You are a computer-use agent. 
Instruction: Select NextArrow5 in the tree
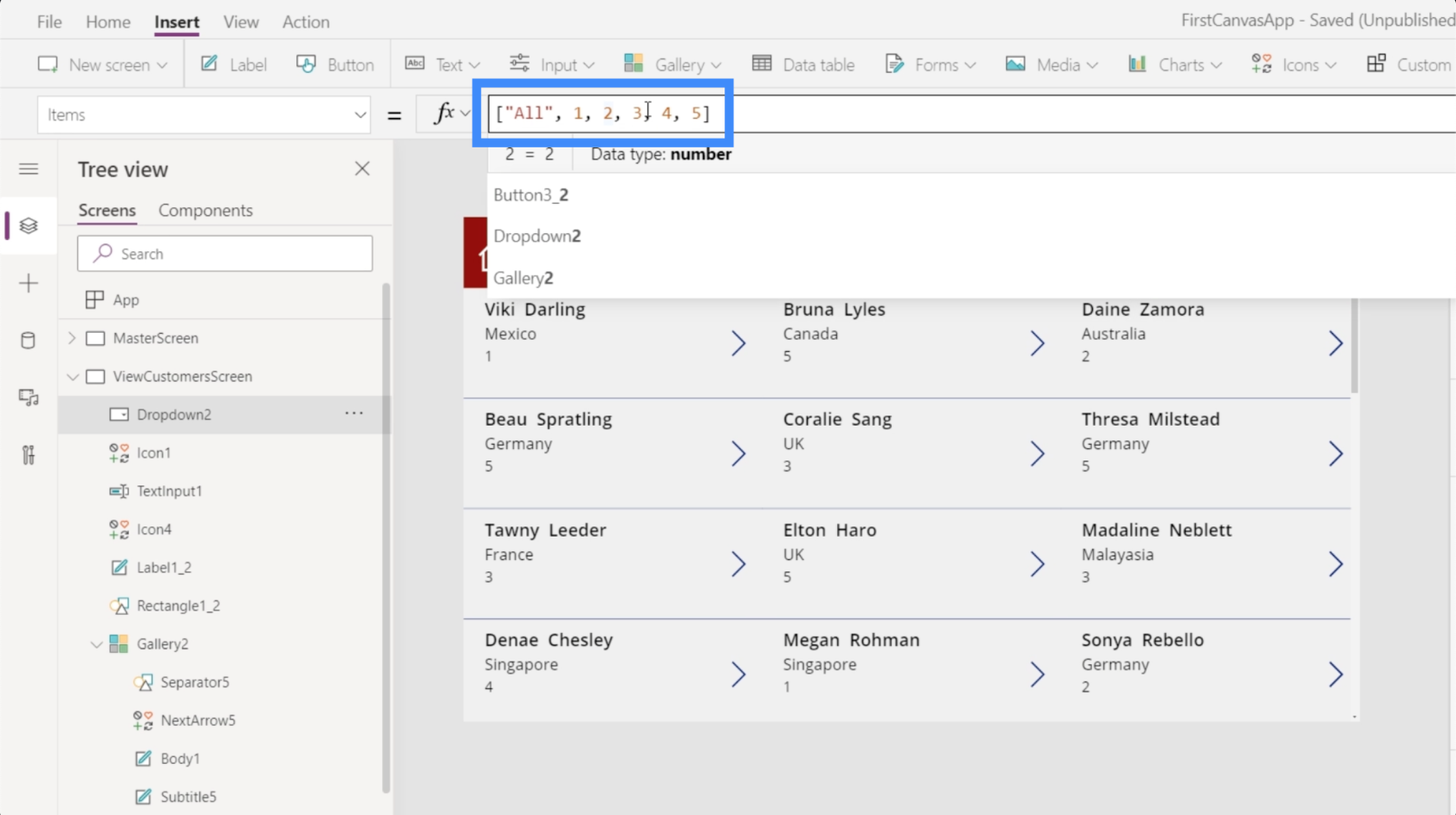[198, 720]
